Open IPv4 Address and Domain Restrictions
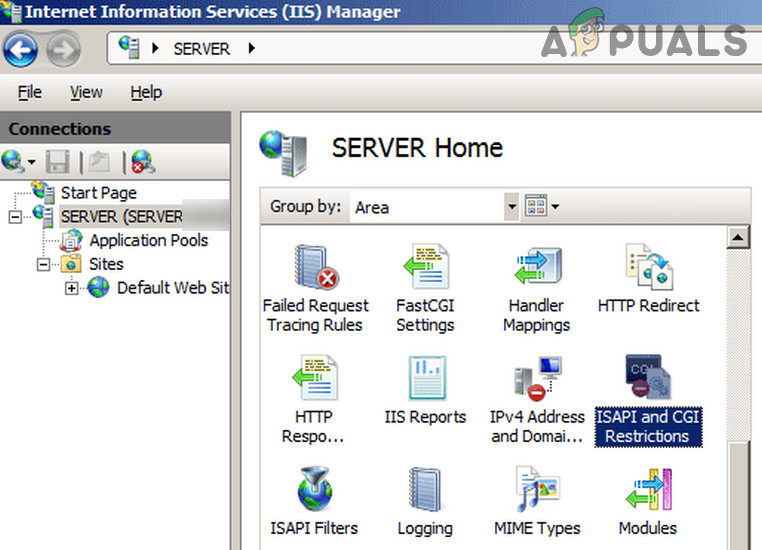The height and width of the screenshot is (550, 762). [x=537, y=399]
